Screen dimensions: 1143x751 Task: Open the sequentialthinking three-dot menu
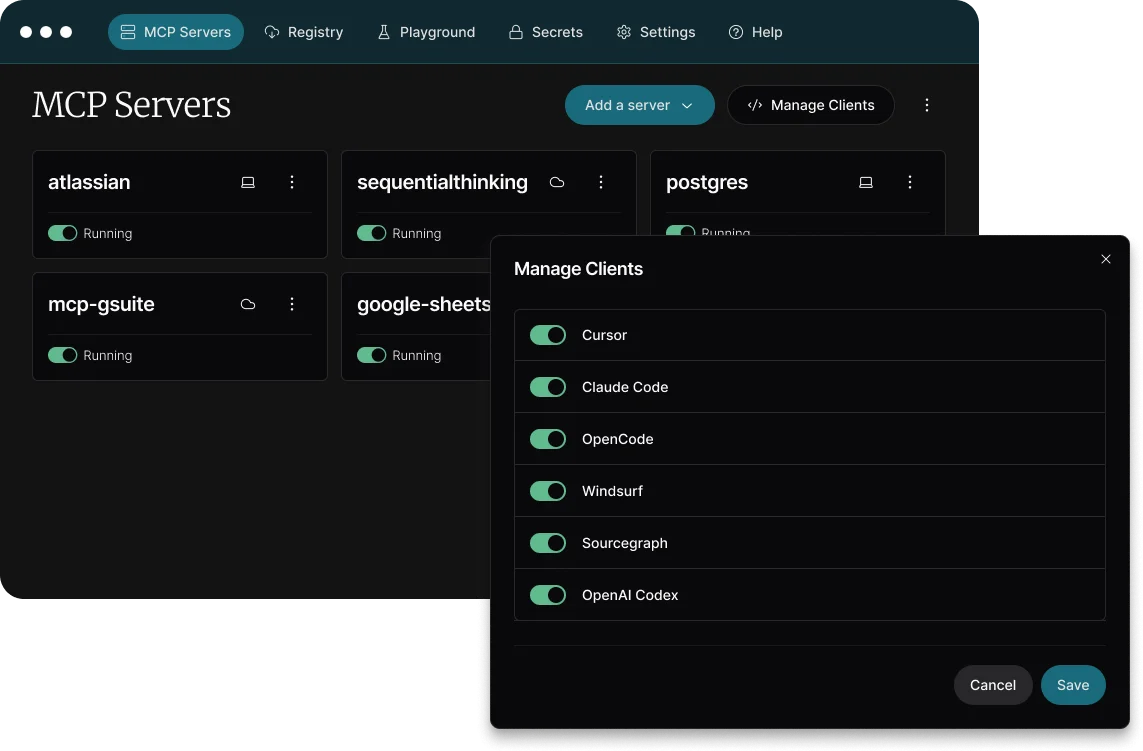(x=601, y=182)
